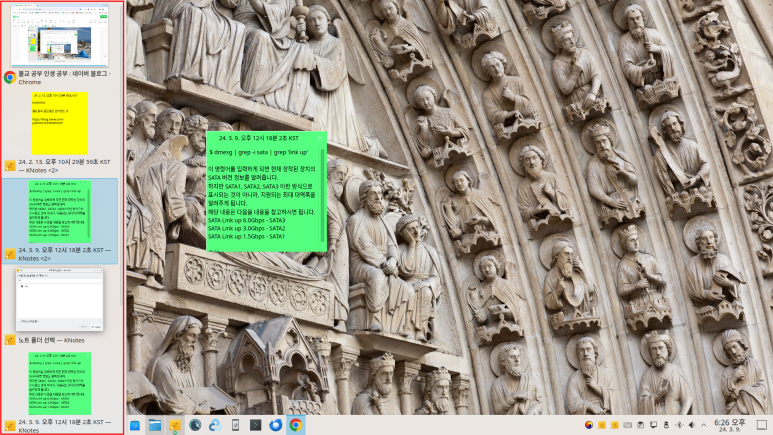Viewport: 773px width, 435px height.
Task: Click the line 'SATA Link up 6.0Gbps - SATA3'
Action: pos(246,220)
